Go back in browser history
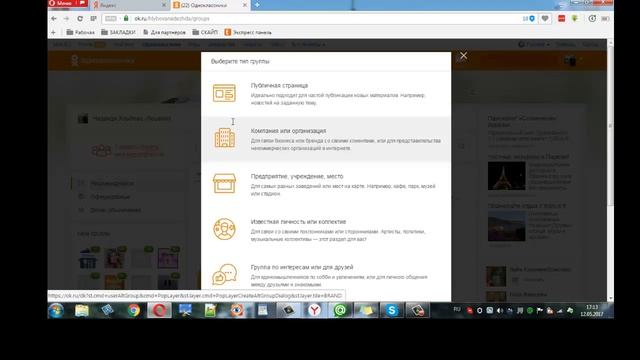640x360 pixels. click(x=54, y=18)
